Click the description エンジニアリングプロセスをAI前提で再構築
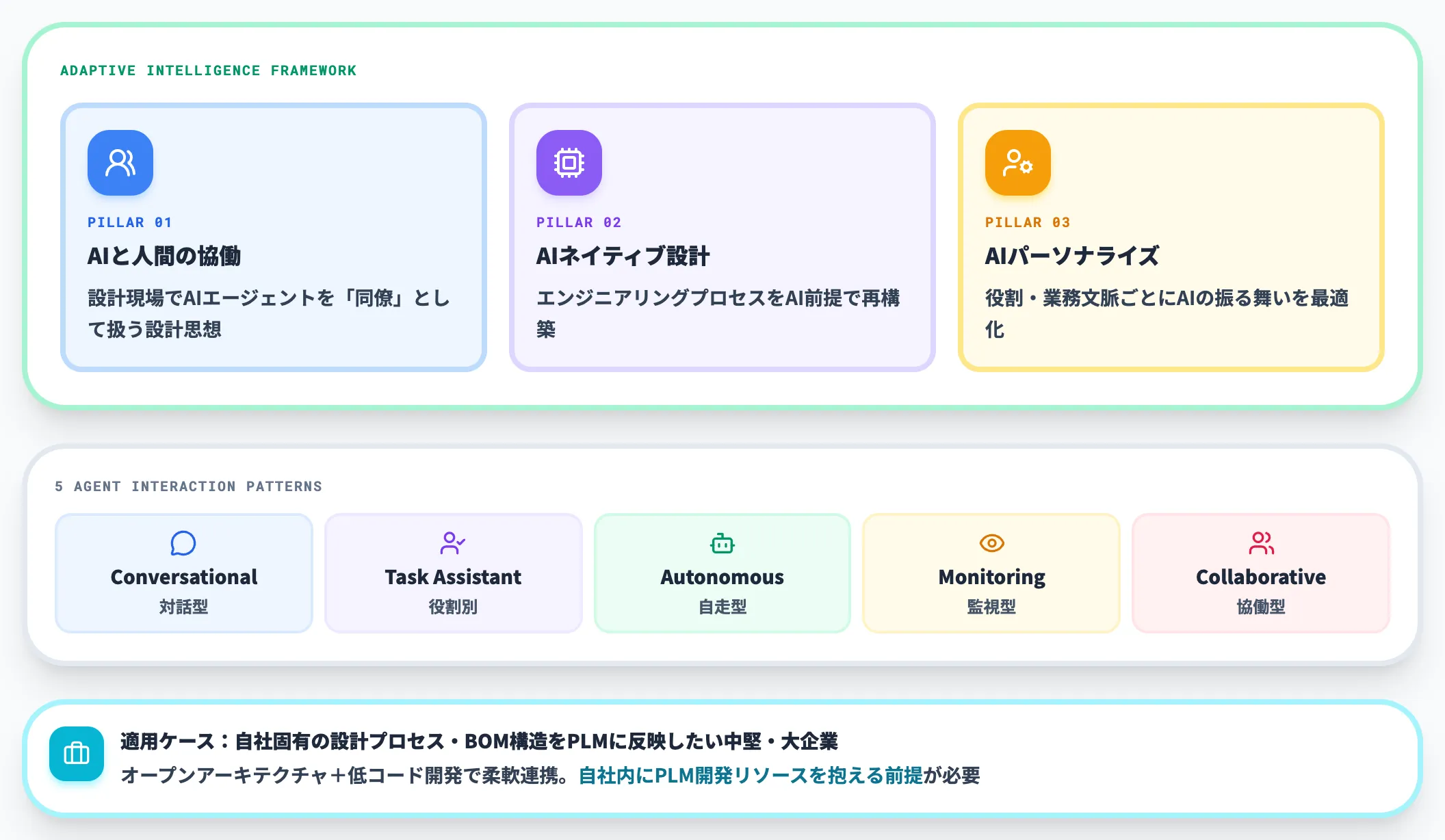Viewport: 1445px width, 840px height. pos(718,313)
